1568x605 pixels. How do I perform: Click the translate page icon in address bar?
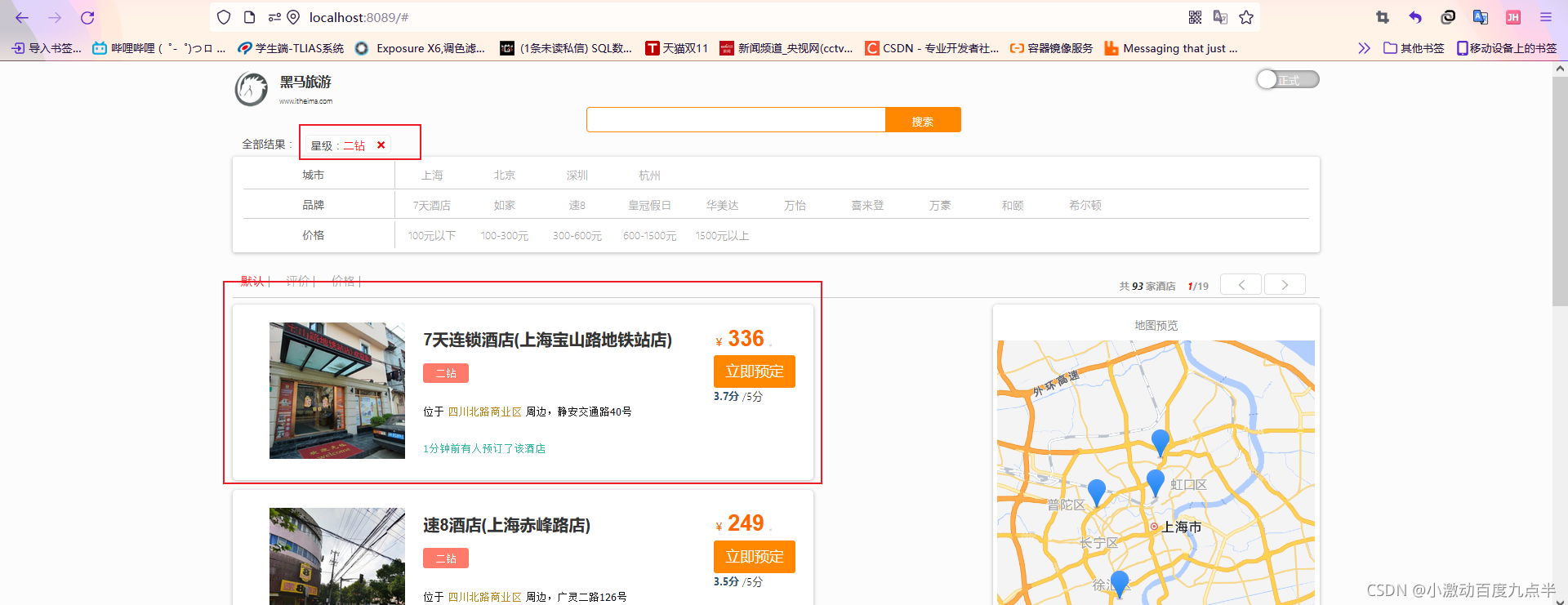click(x=1220, y=17)
